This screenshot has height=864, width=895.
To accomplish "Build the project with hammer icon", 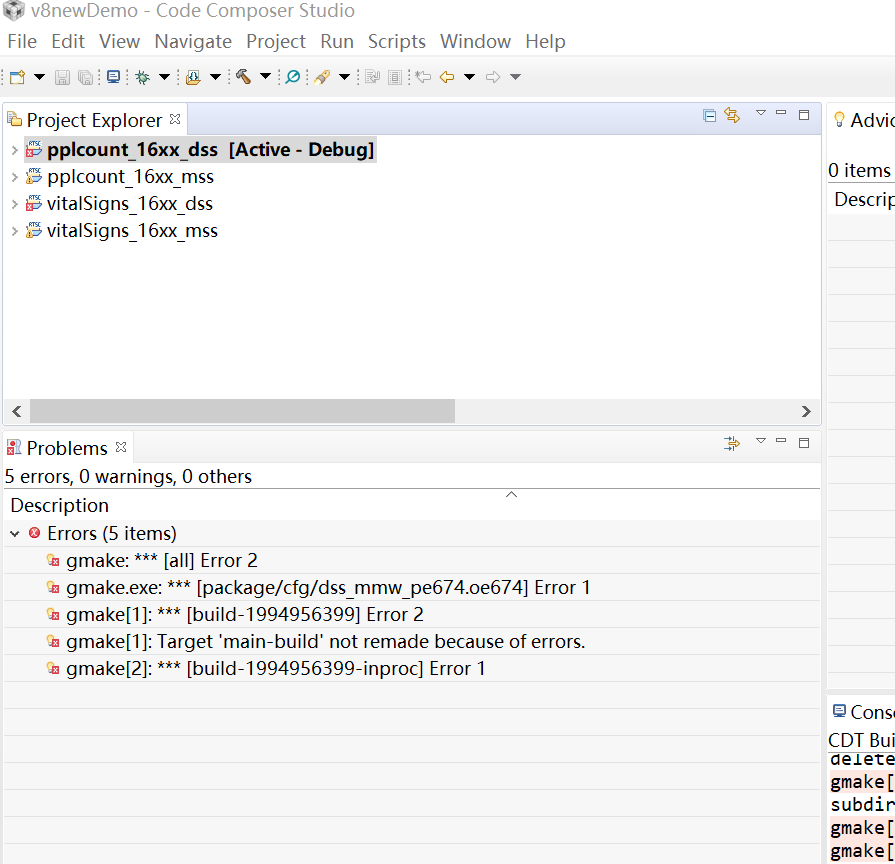I will point(244,76).
